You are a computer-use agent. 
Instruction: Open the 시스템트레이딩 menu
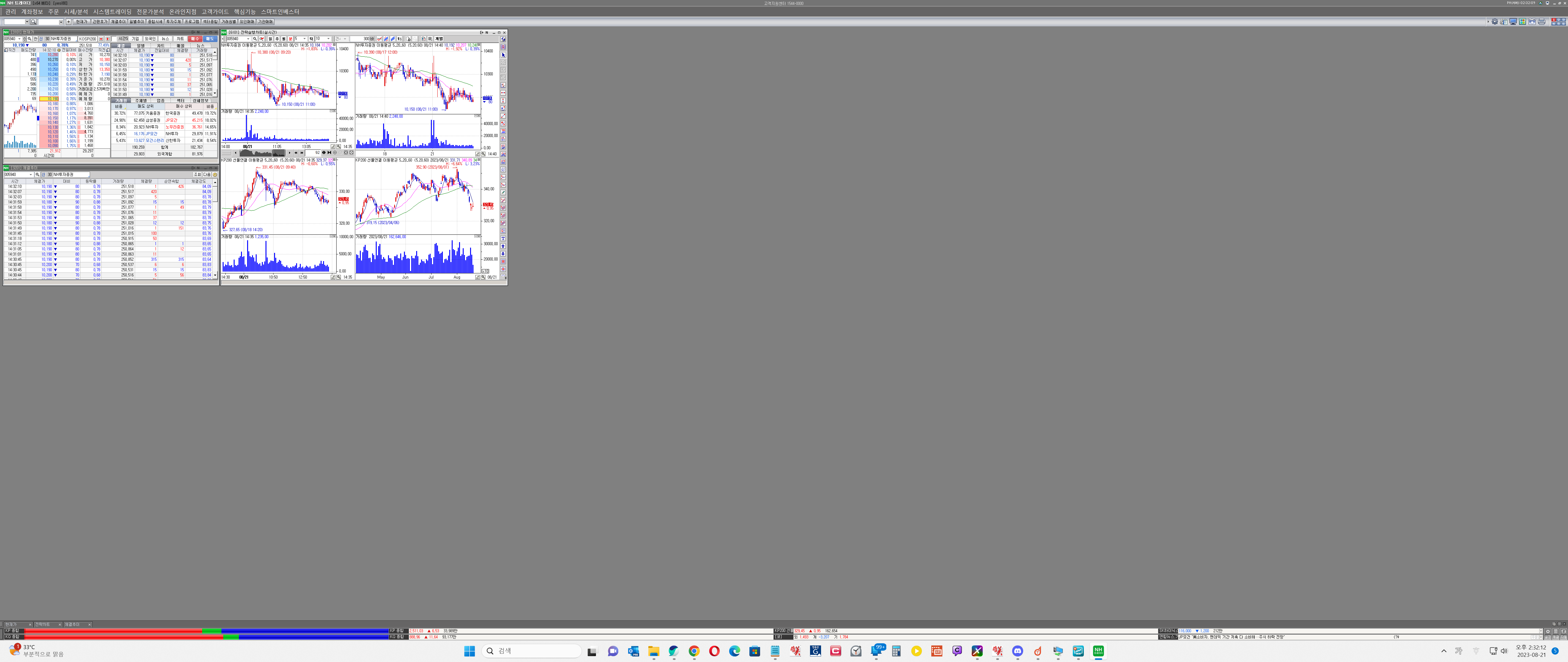click(x=112, y=12)
